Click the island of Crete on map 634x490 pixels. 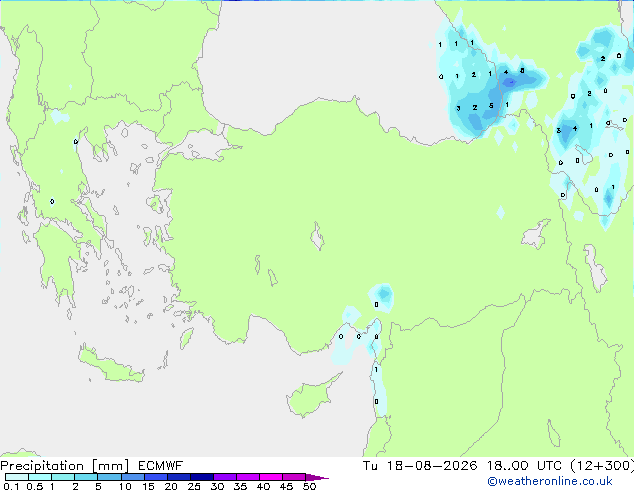click(110, 366)
